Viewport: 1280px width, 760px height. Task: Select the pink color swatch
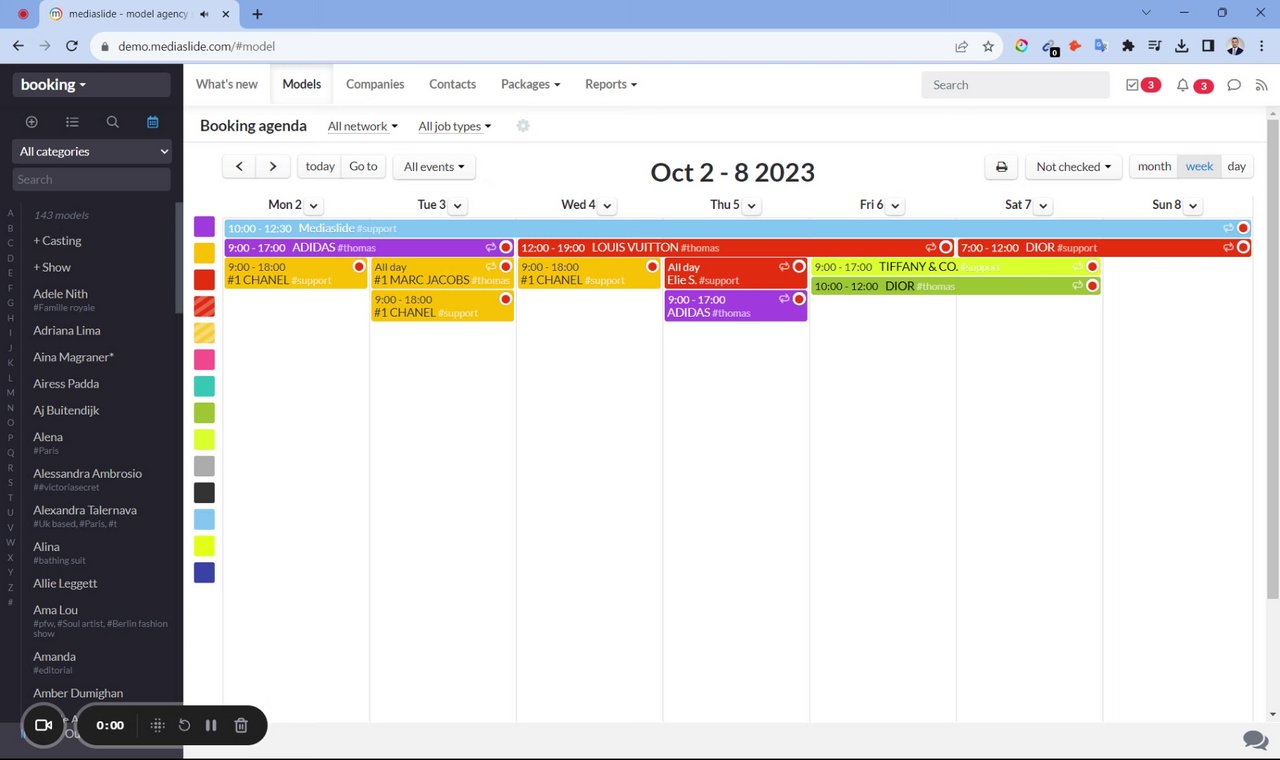[x=204, y=360]
